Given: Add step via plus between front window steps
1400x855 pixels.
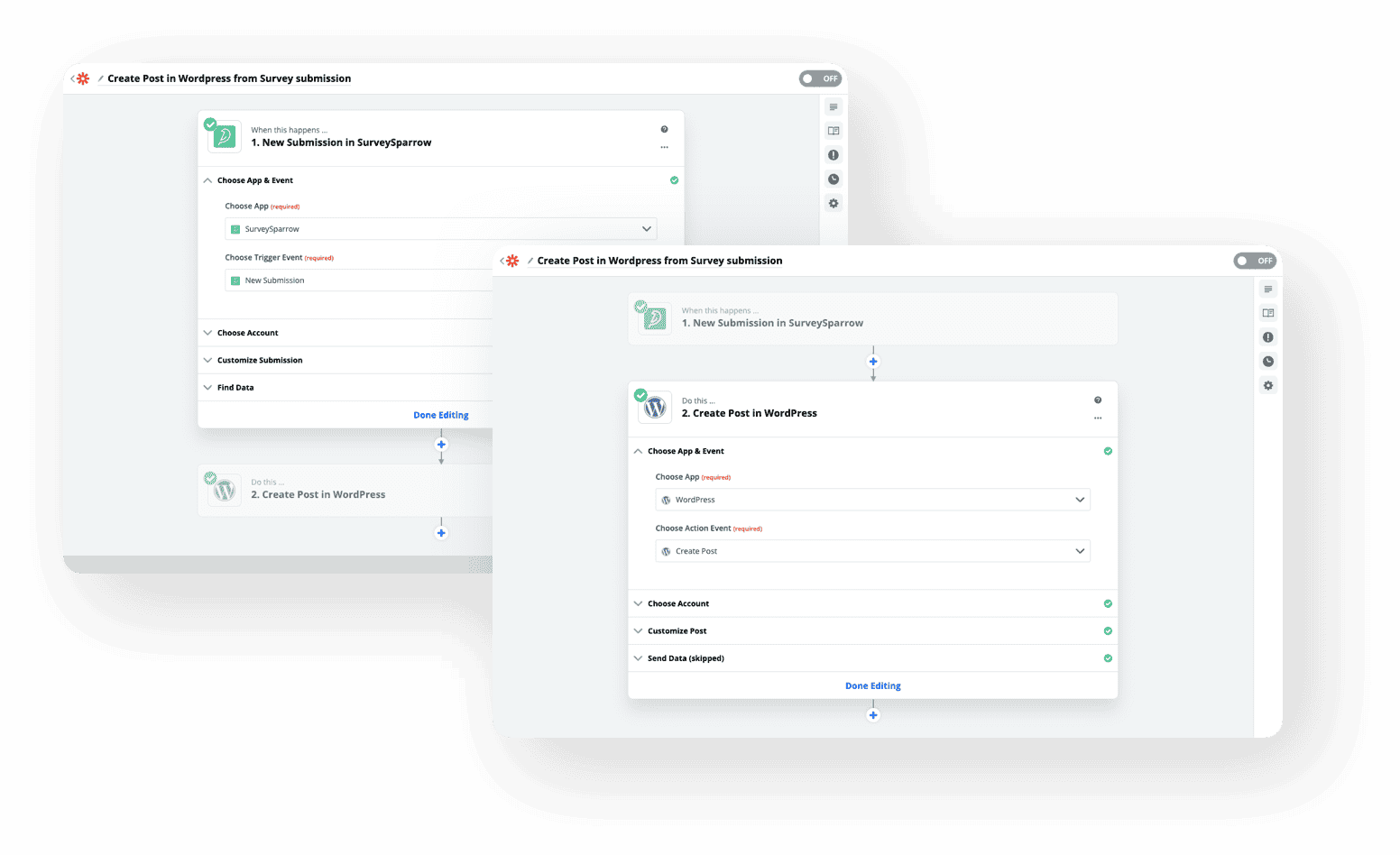Looking at the screenshot, I should [x=873, y=362].
